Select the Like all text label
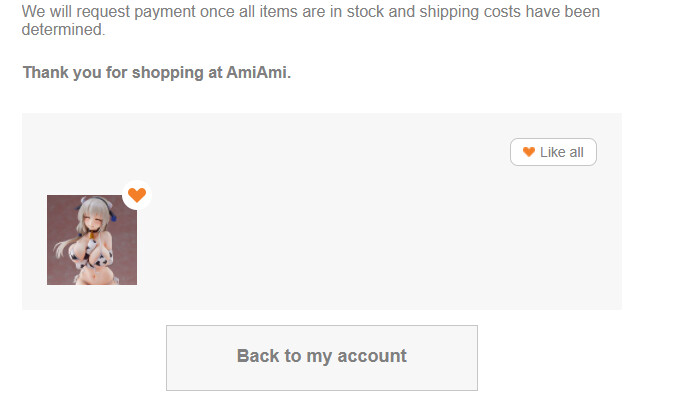The height and width of the screenshot is (412, 679). [x=561, y=152]
